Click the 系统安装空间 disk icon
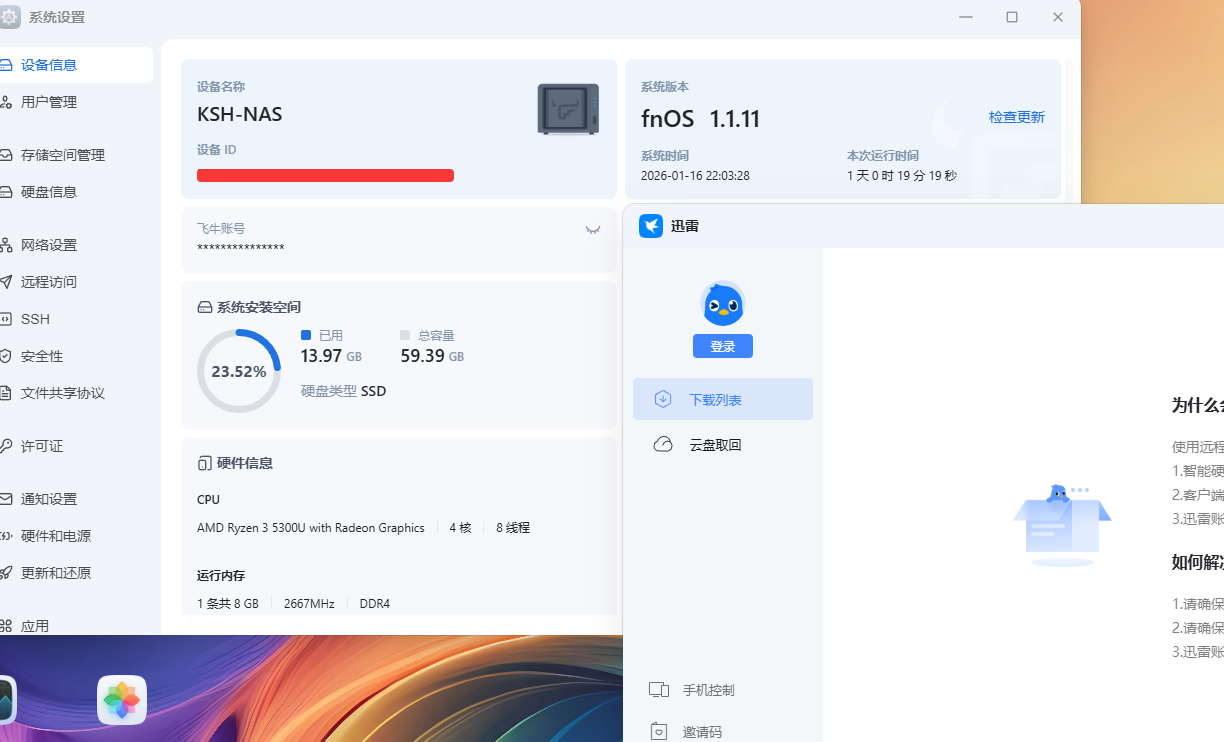 205,307
